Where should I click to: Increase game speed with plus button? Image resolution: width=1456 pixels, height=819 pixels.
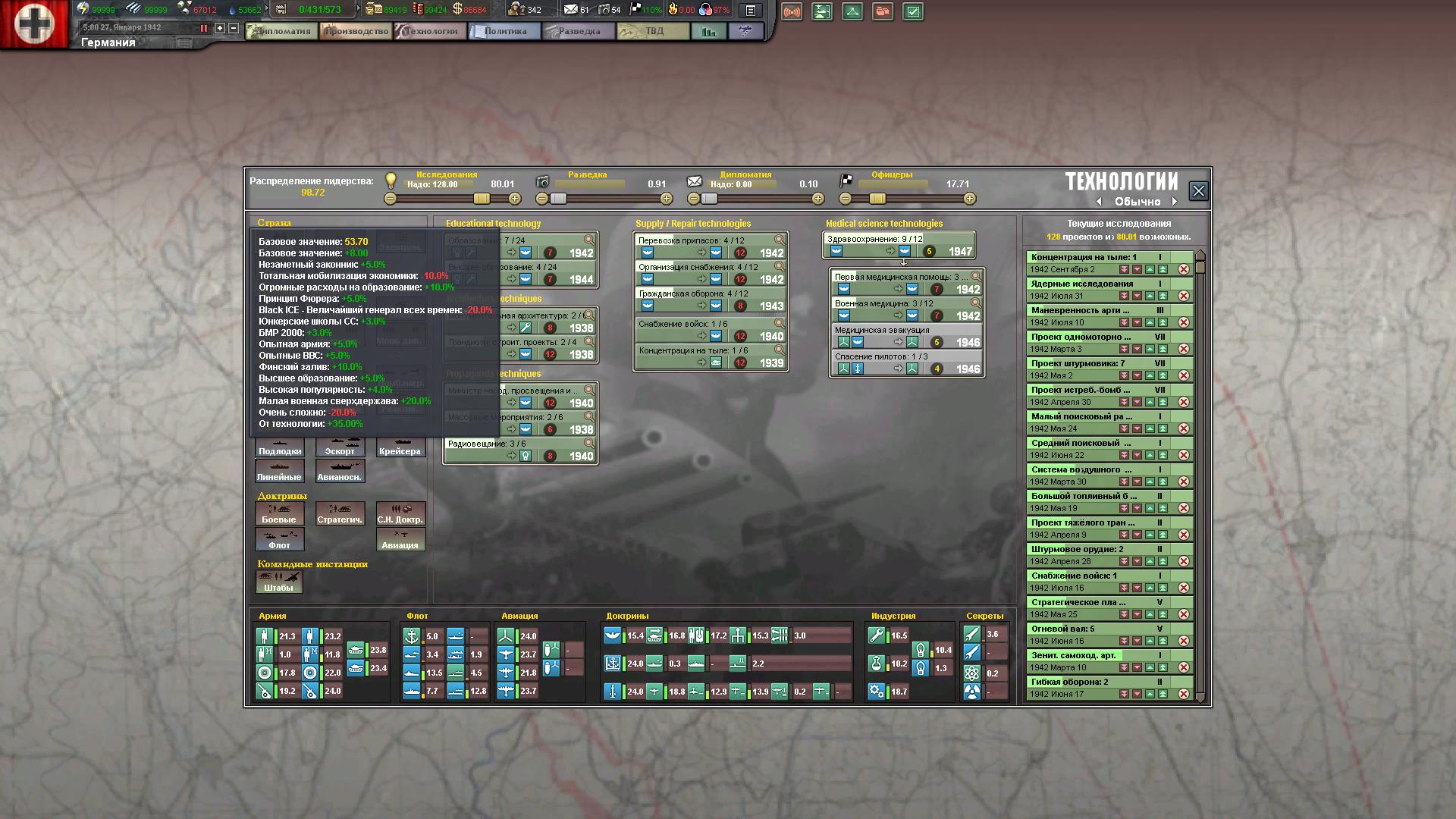pyautogui.click(x=220, y=28)
